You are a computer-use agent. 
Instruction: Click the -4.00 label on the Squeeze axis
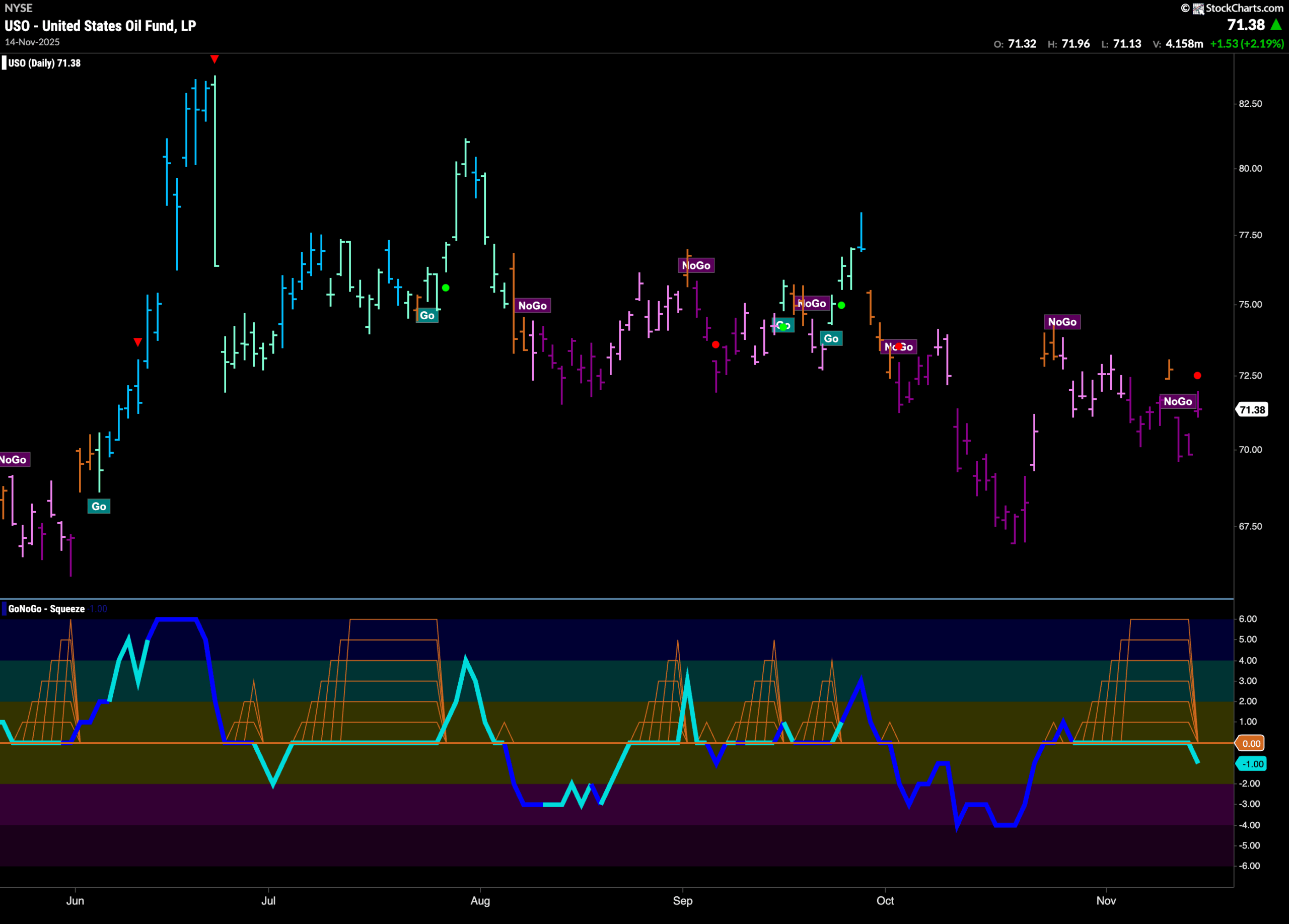pos(1249,825)
